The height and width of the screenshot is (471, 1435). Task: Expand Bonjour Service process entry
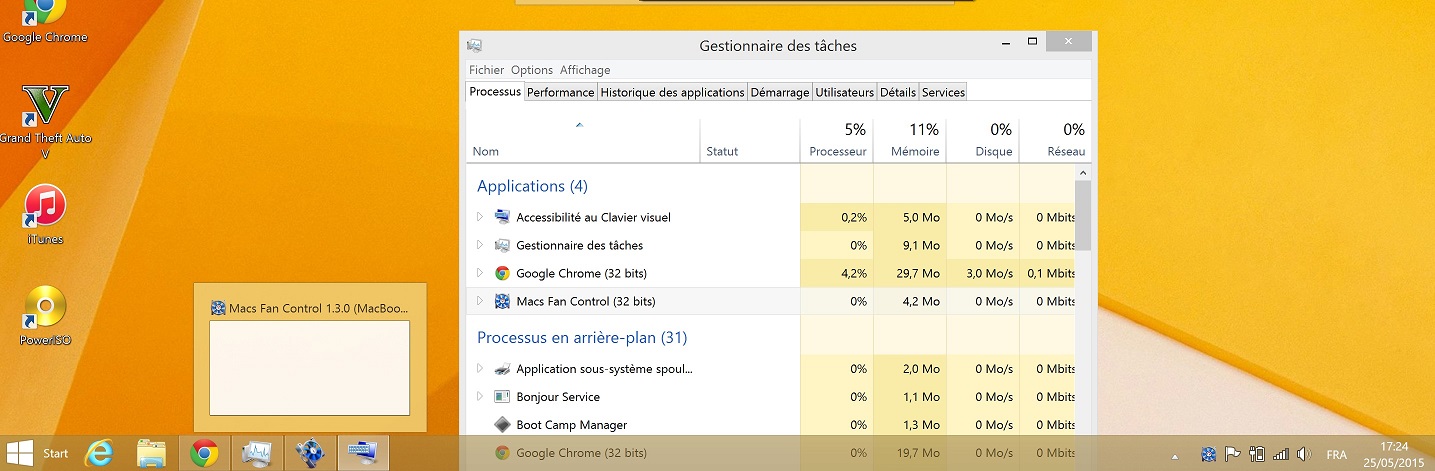click(479, 397)
